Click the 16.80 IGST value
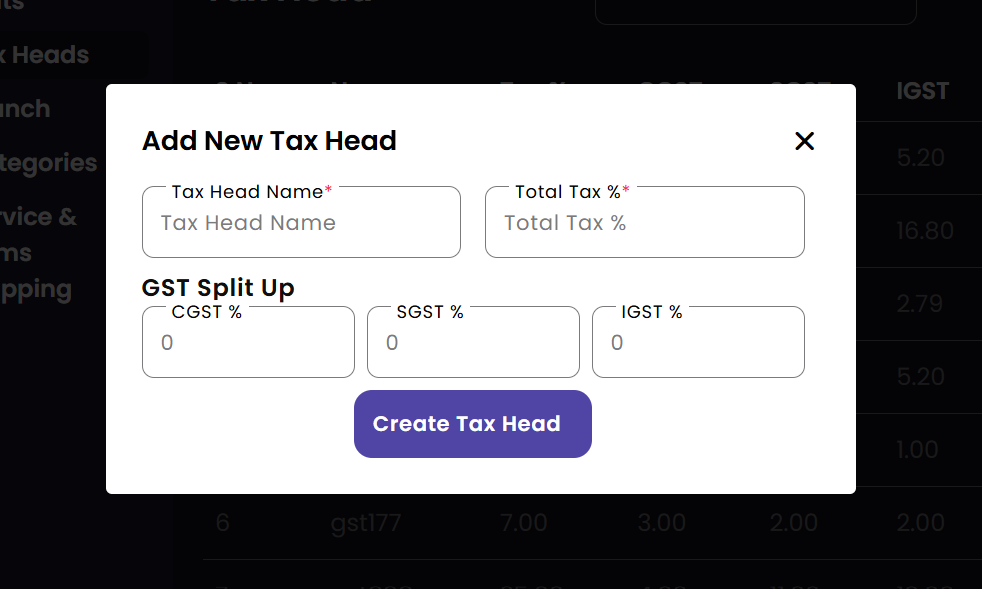982x589 pixels. pyautogui.click(x=924, y=231)
